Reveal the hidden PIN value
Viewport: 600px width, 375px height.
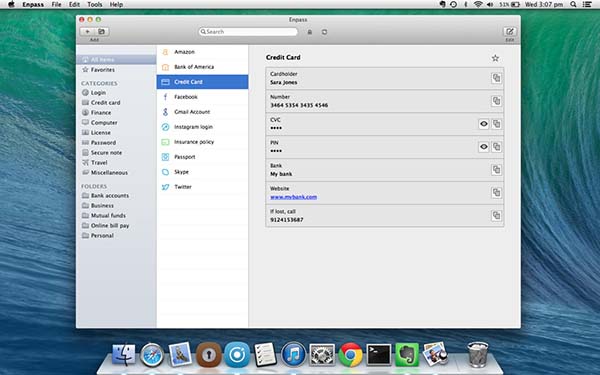484,147
